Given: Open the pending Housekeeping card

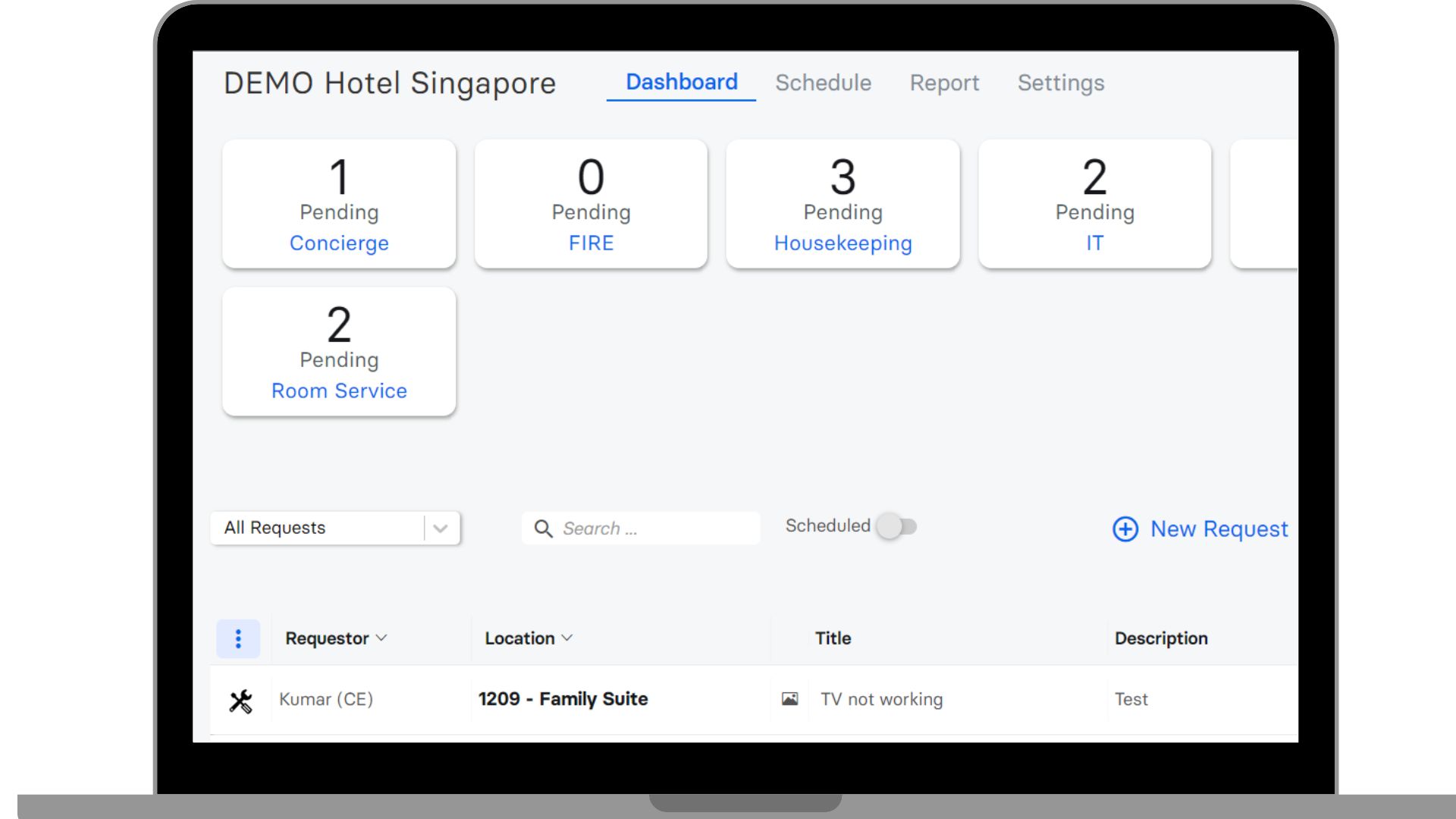Looking at the screenshot, I should coord(843,203).
